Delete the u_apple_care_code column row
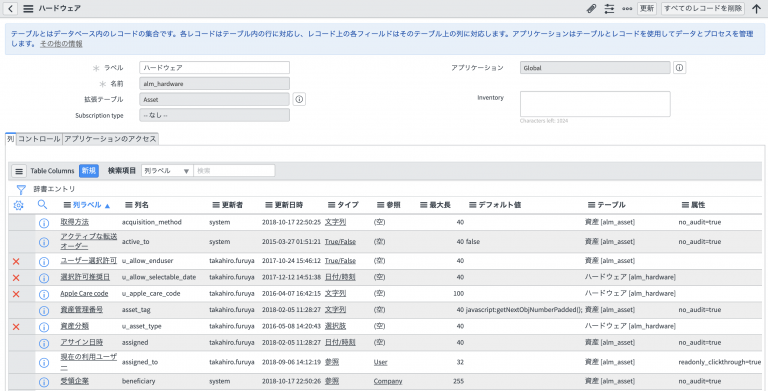Screen dimensions: 768x391 tap(16, 294)
